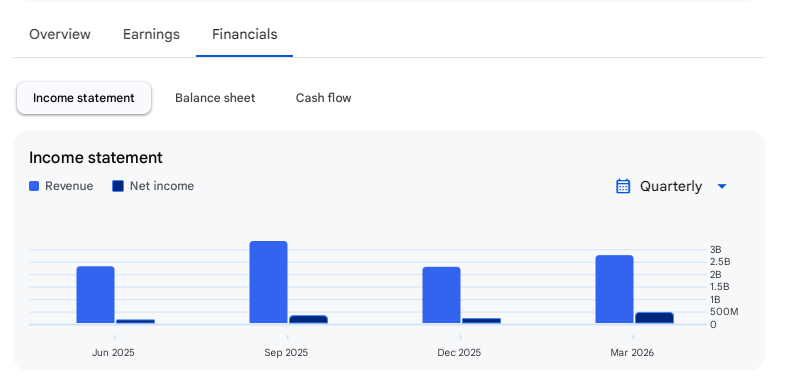Click the 500M y-axis value

724,312
